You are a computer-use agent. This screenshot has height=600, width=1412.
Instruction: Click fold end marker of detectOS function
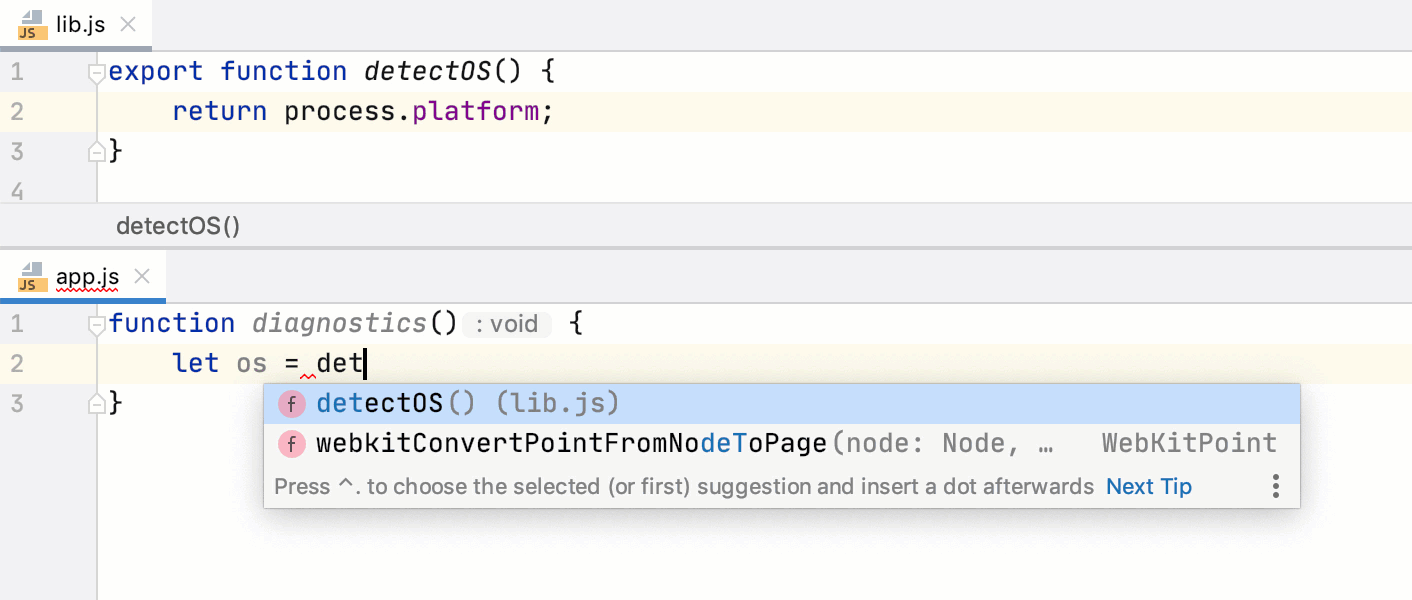pyautogui.click(x=96, y=152)
